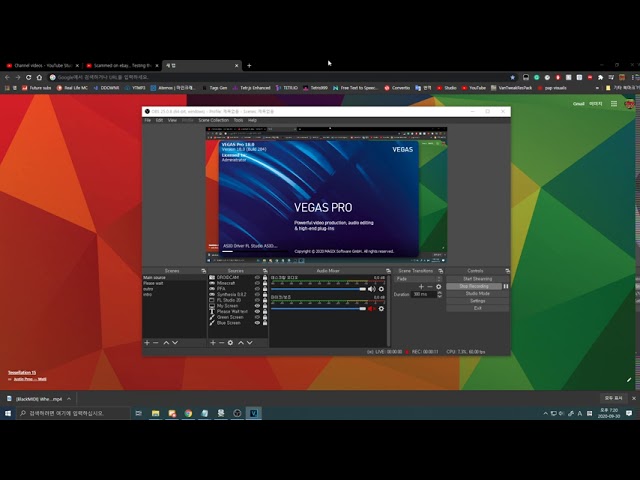The image size is (640, 480).
Task: Open the Chrome extensions puzzle icon
Action: pyautogui.click(x=600, y=77)
